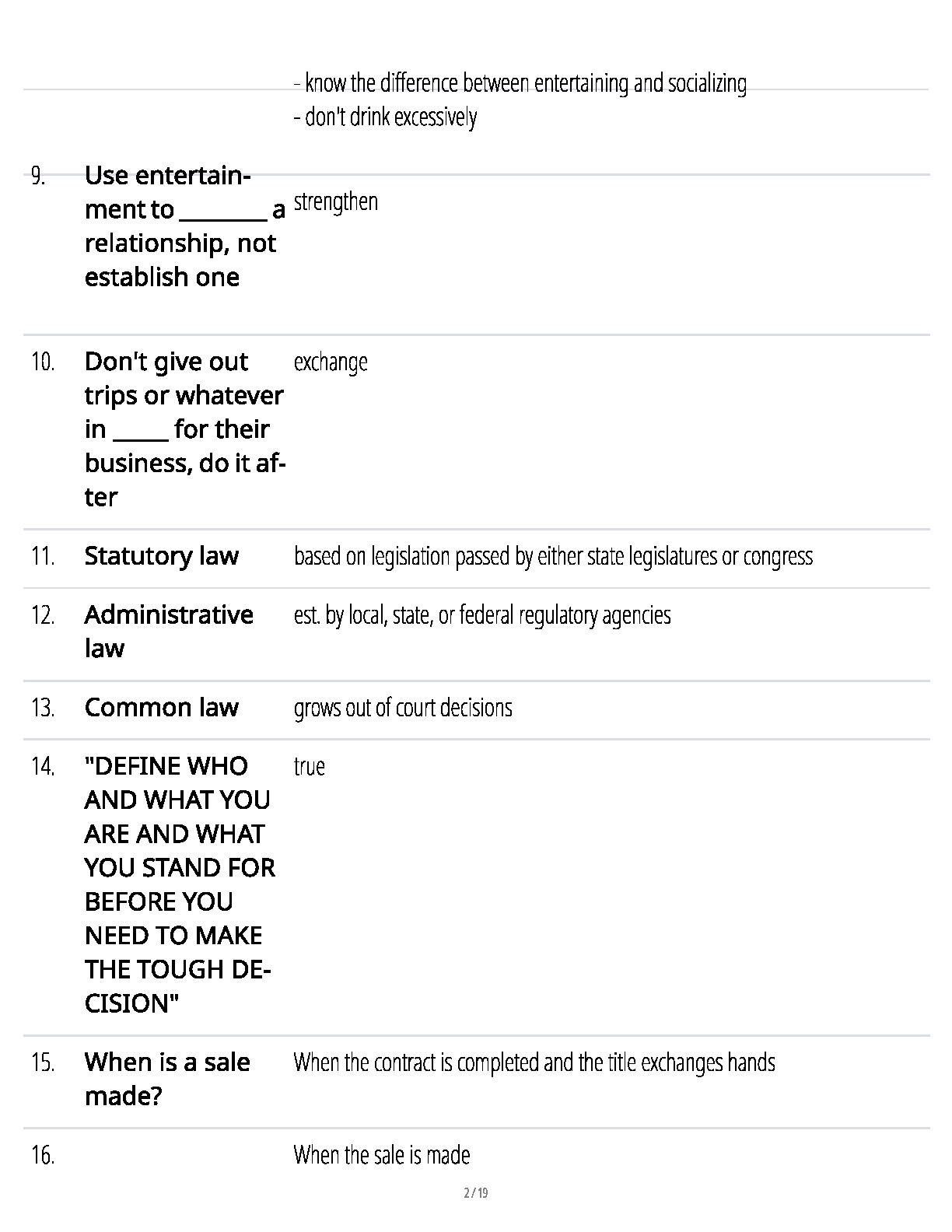Click row number 11 beside Statutory law
Screen dimensions: 952x1232
tap(43, 557)
